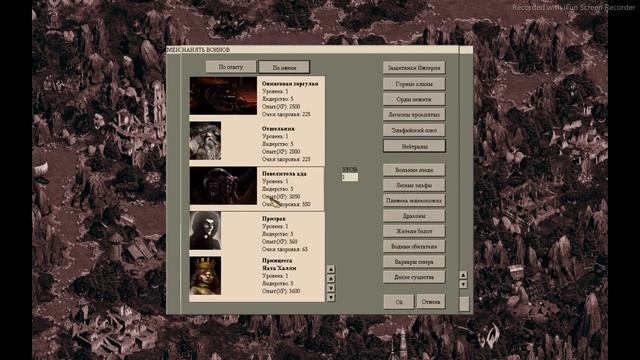Click the Повелитель ада unit name
This screenshot has width=640, height=360.
pyautogui.click(x=284, y=173)
